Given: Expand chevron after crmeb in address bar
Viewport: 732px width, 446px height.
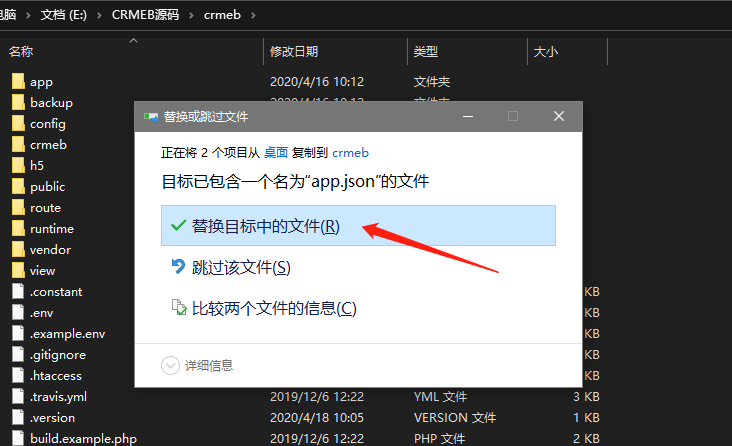Looking at the screenshot, I should (x=253, y=15).
